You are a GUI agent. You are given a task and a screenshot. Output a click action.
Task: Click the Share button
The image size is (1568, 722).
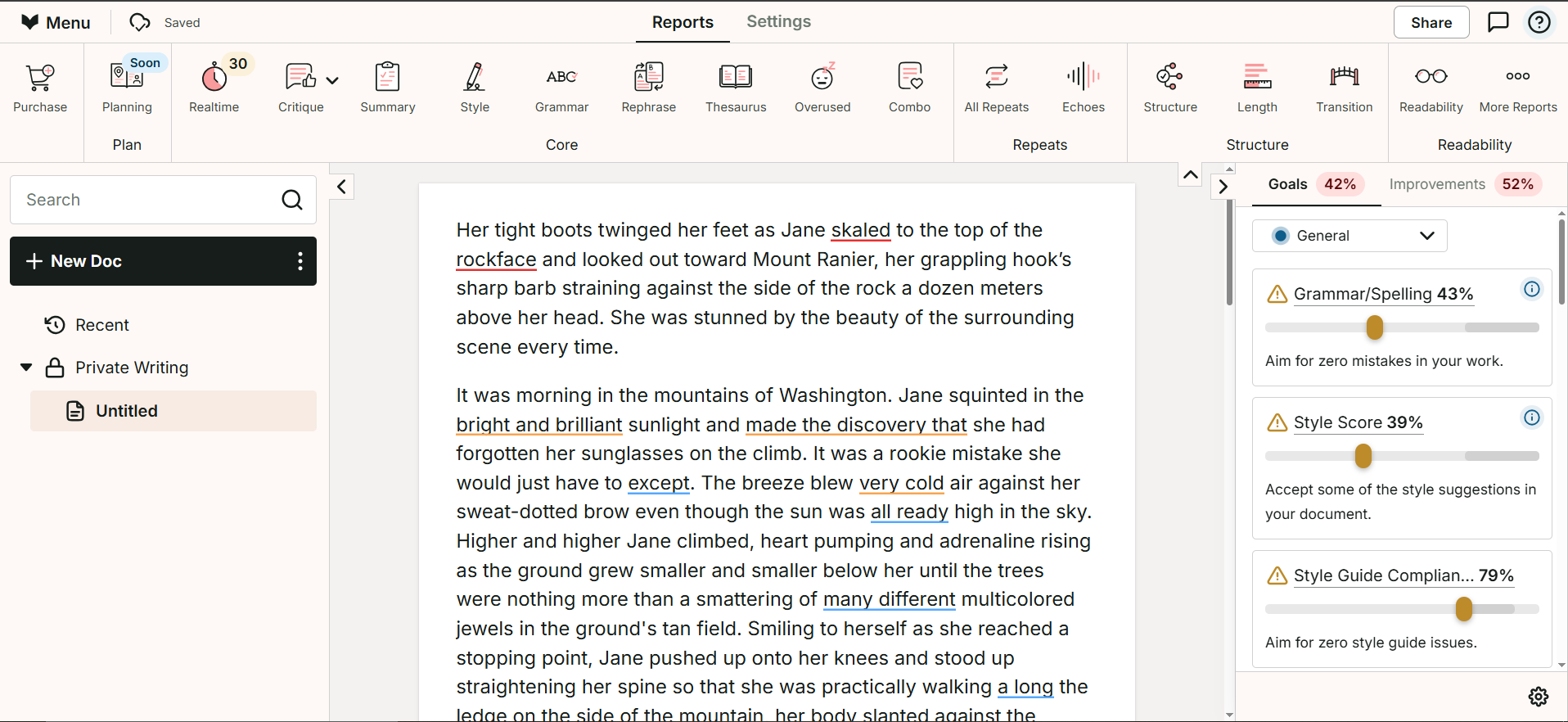click(x=1431, y=22)
